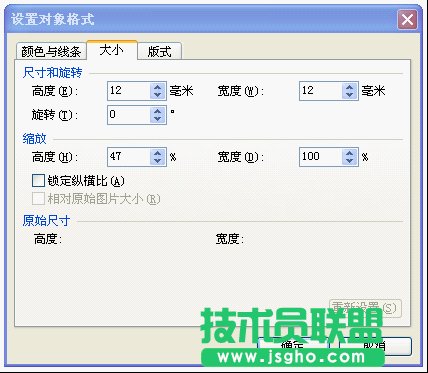Close the 设置对象格式 dialog

pyautogui.click(x=407, y=20)
